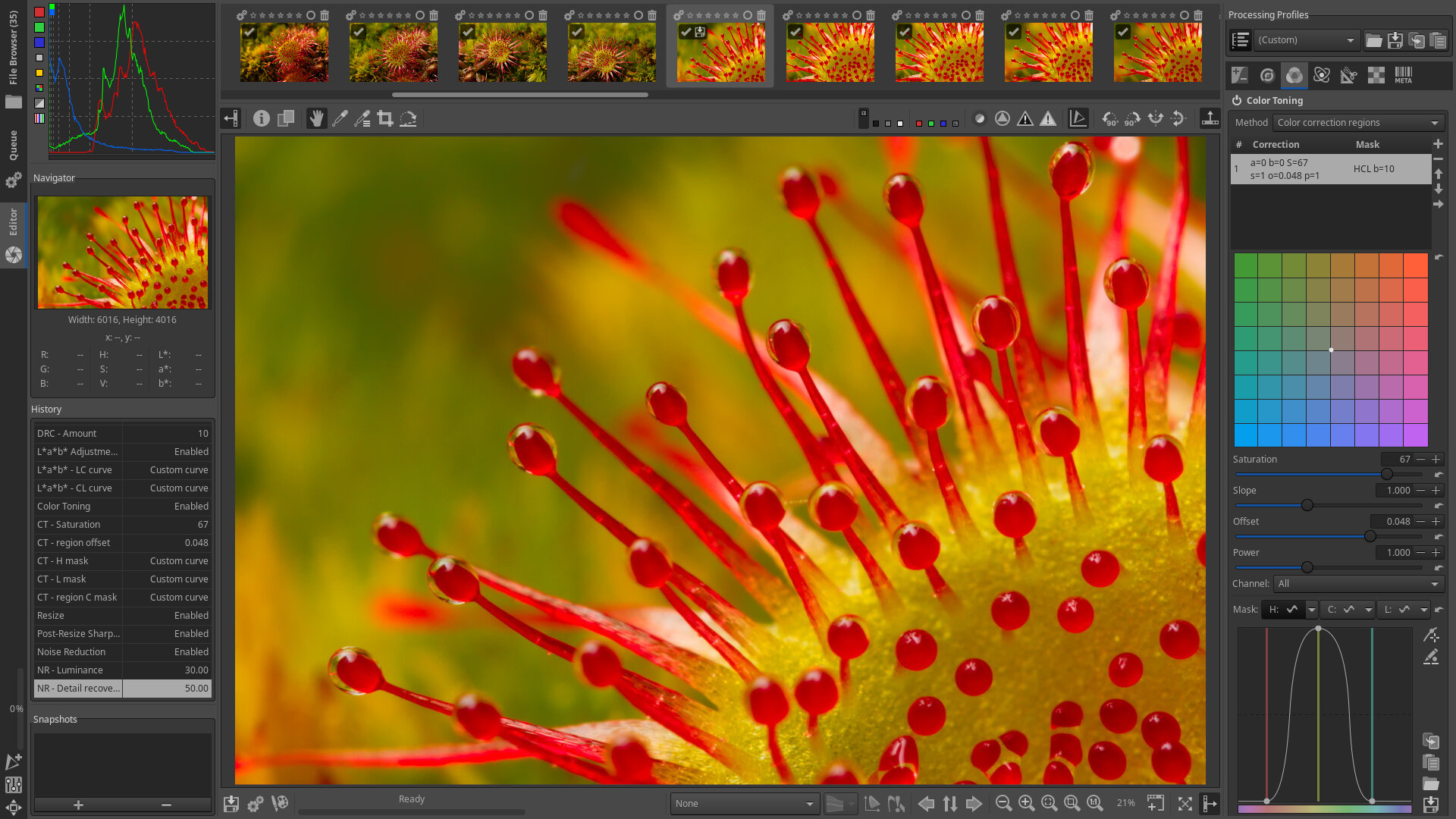The width and height of the screenshot is (1456, 819).
Task: Drag the Saturation slider to adjust value
Action: [x=1387, y=474]
